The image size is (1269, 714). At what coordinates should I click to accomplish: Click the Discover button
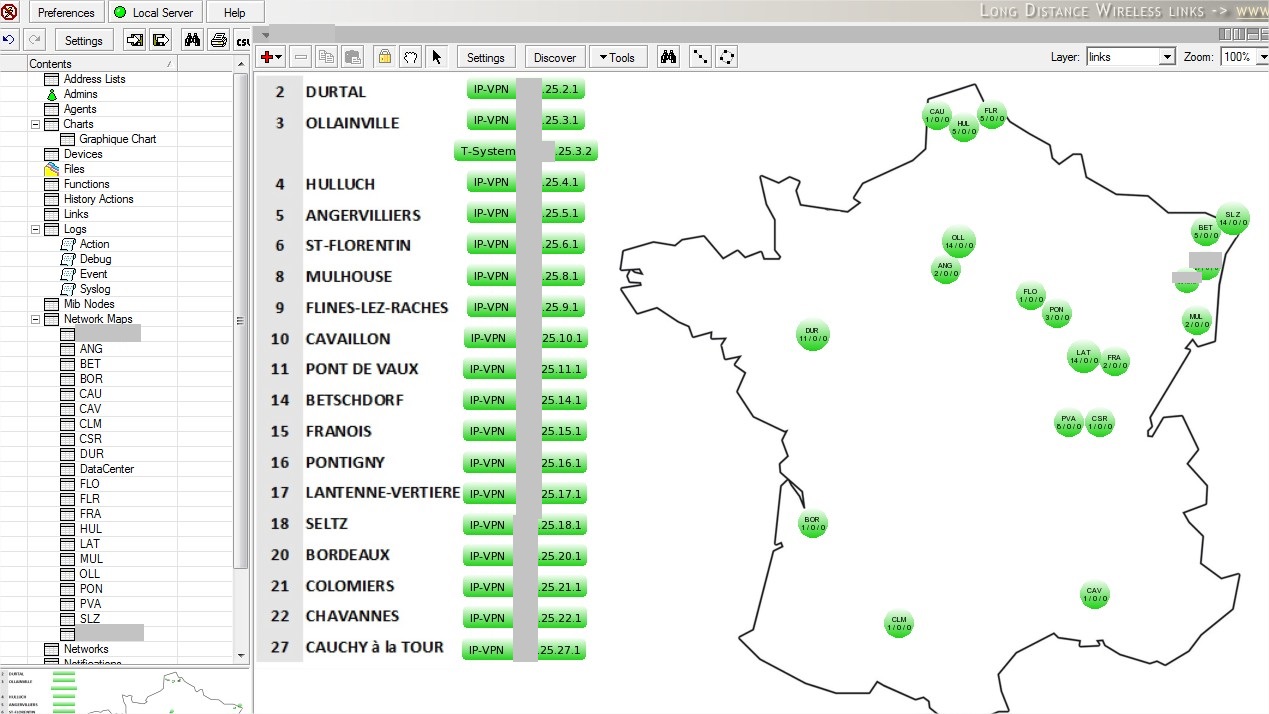coord(555,57)
